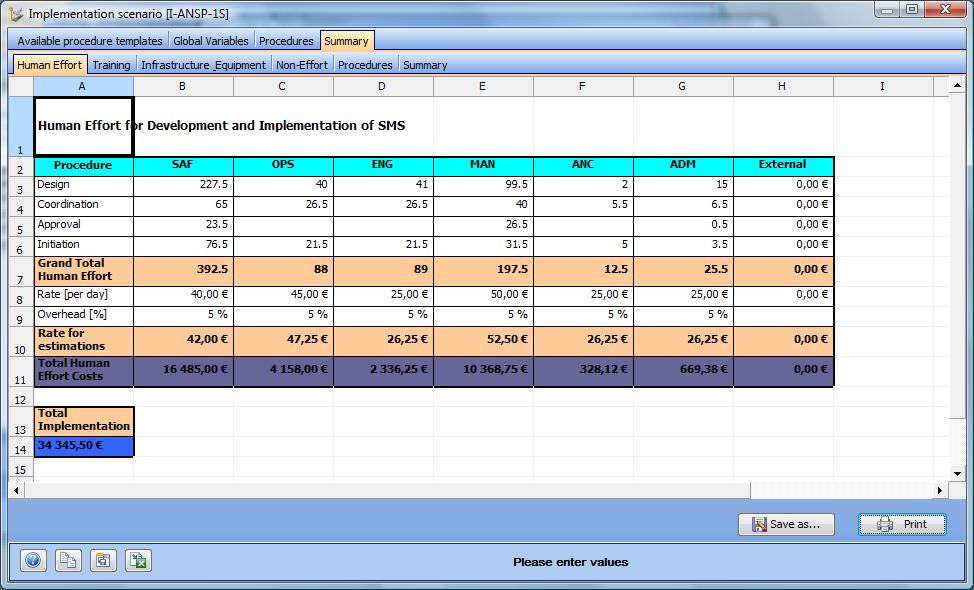The height and width of the screenshot is (590, 974).
Task: Click the 'External' column heading cell
Action: coord(783,166)
